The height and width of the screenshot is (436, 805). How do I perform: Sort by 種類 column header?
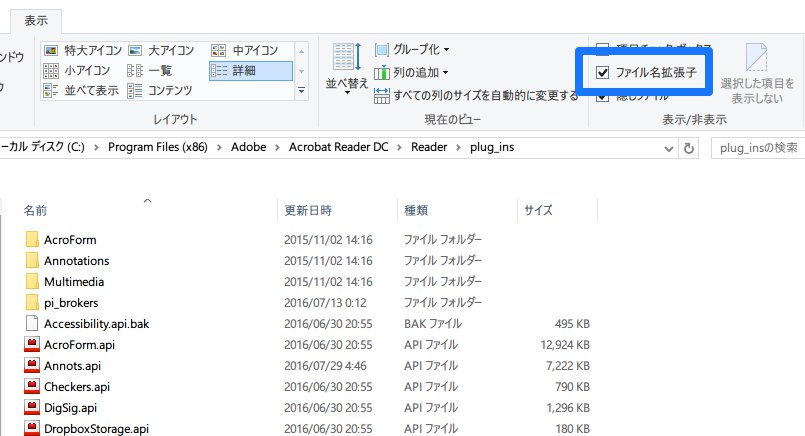point(416,211)
